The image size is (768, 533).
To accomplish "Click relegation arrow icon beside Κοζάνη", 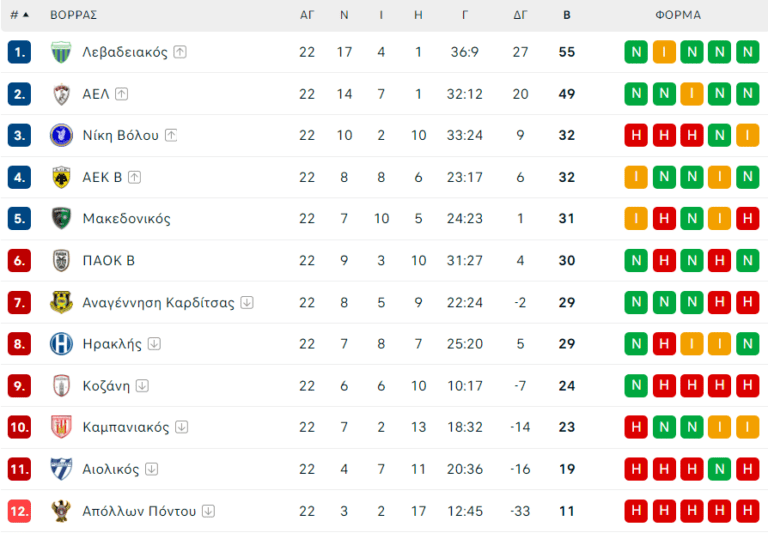I will pyautogui.click(x=142, y=386).
